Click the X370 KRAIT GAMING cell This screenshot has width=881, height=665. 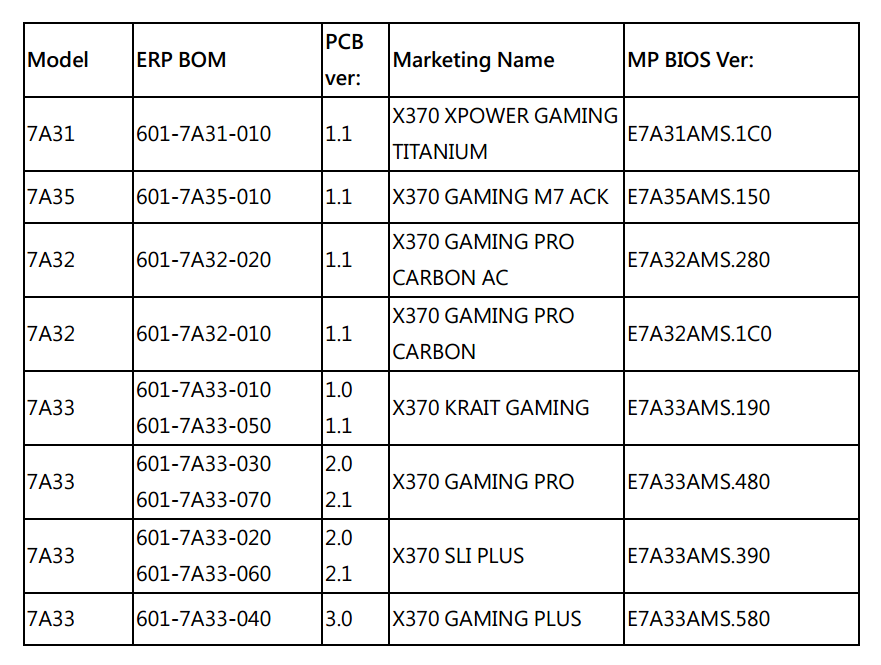tap(491, 408)
